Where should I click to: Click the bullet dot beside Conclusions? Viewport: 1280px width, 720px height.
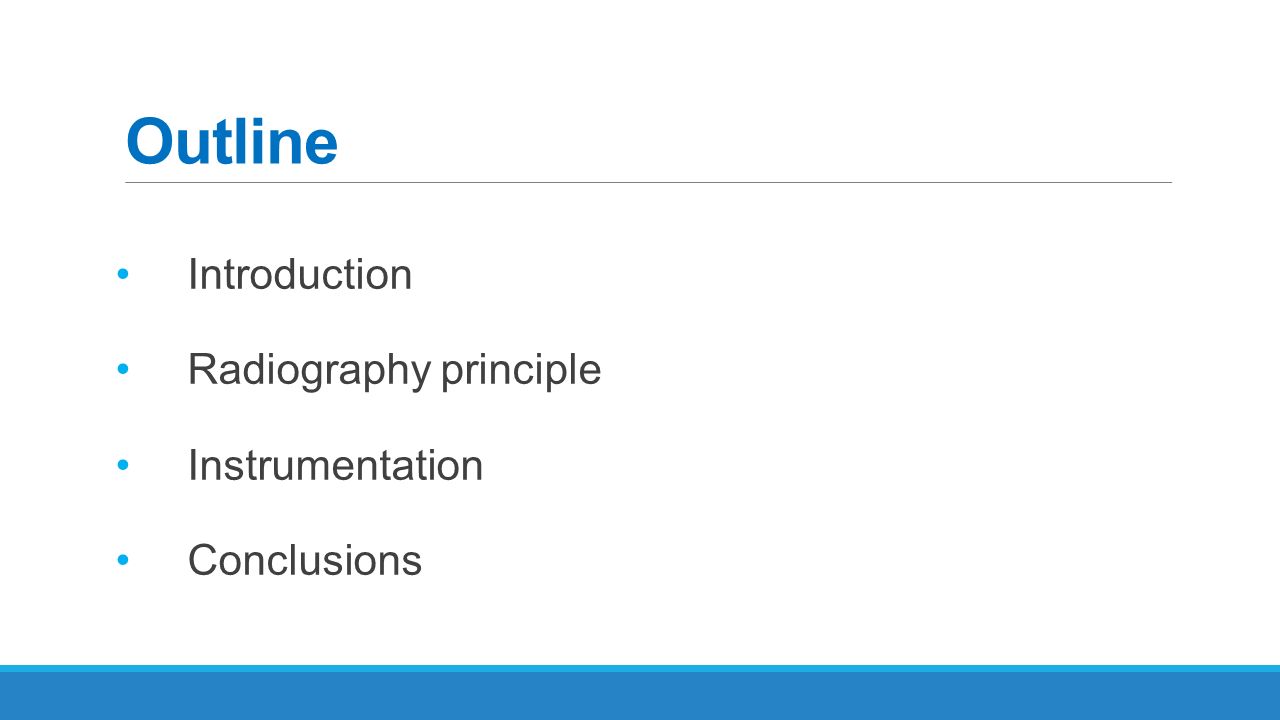123,560
